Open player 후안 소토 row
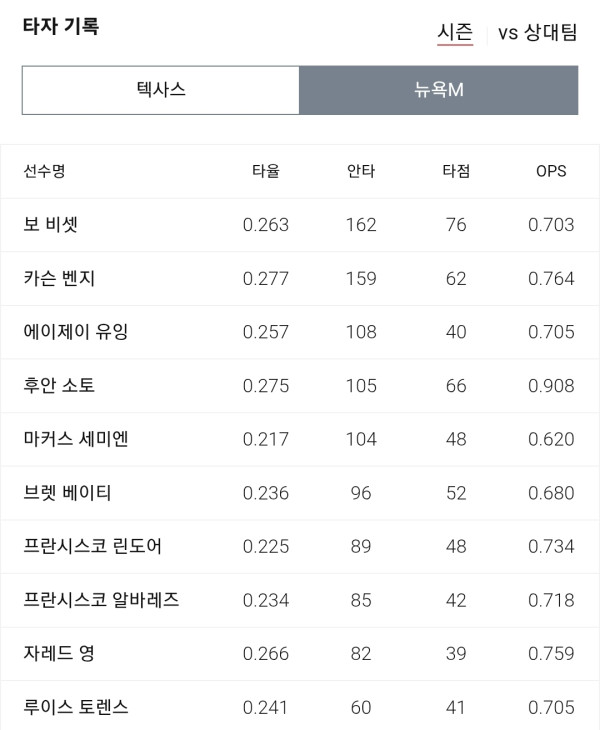 300,385
